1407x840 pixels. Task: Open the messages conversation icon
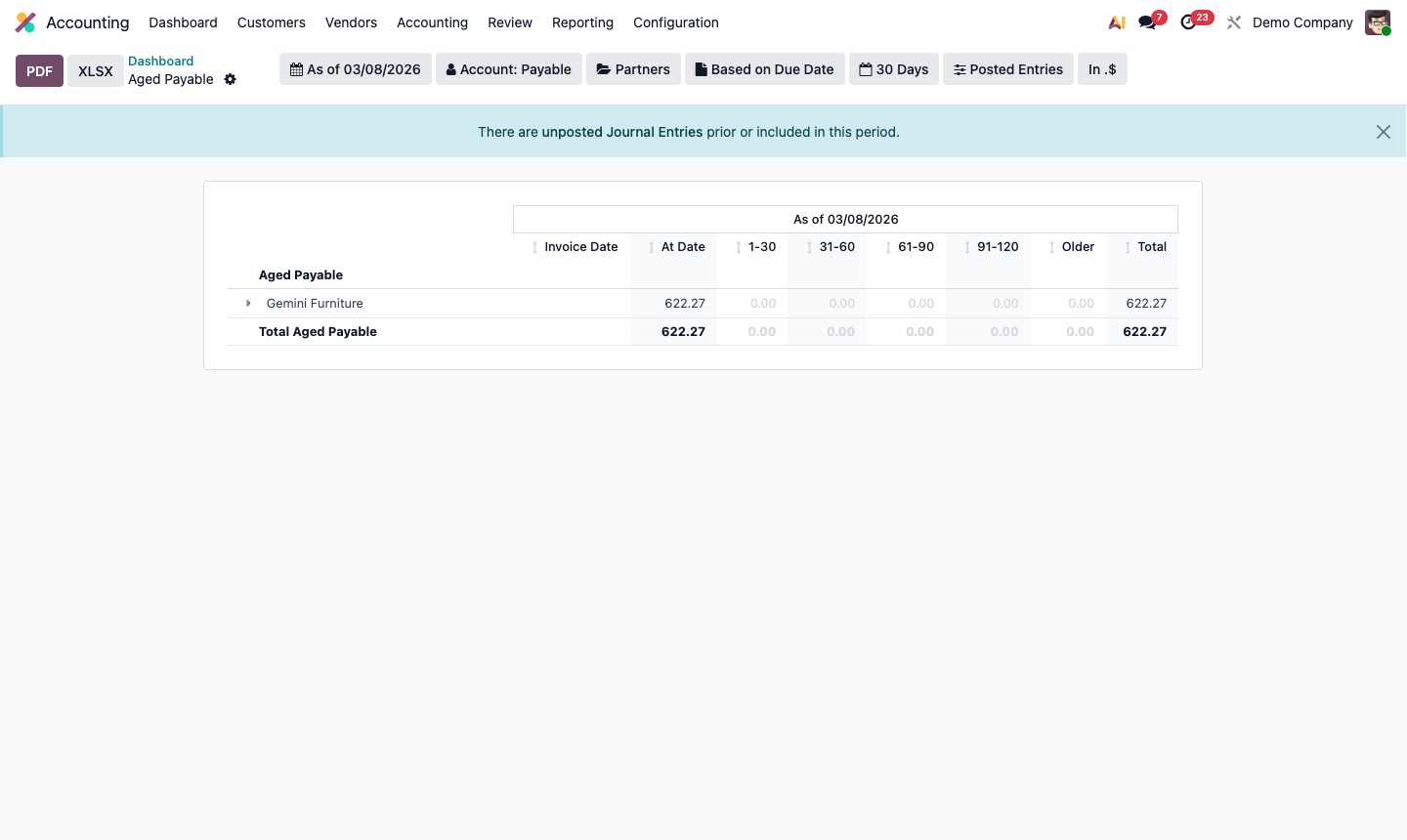point(1145,21)
